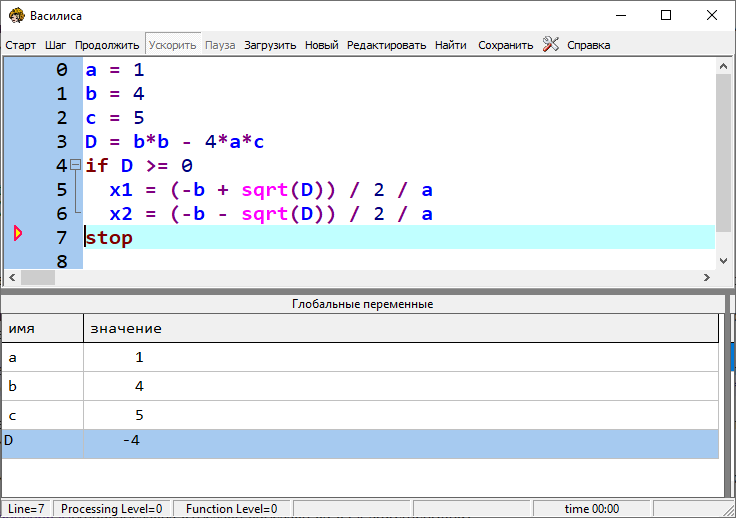Click Шаг to step one line
This screenshot has width=736, height=518.
56,45
